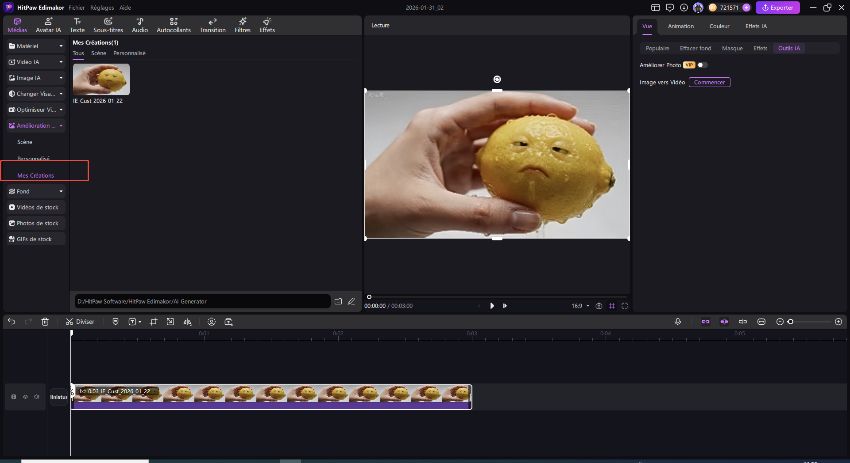Image resolution: width=850 pixels, height=463 pixels.
Task: Click the download icon in title bar
Action: (684, 8)
